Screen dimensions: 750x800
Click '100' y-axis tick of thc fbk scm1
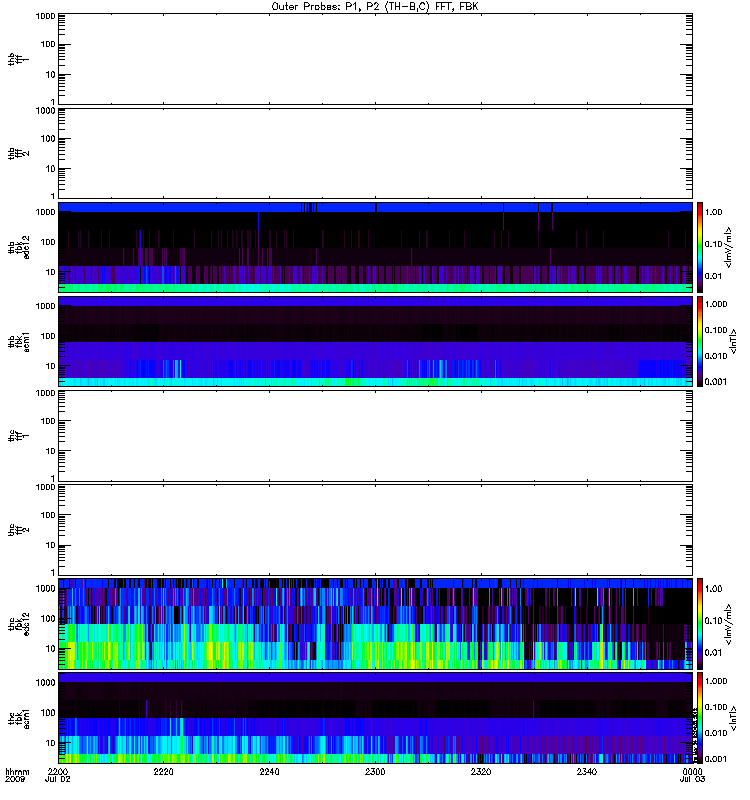(x=47, y=713)
